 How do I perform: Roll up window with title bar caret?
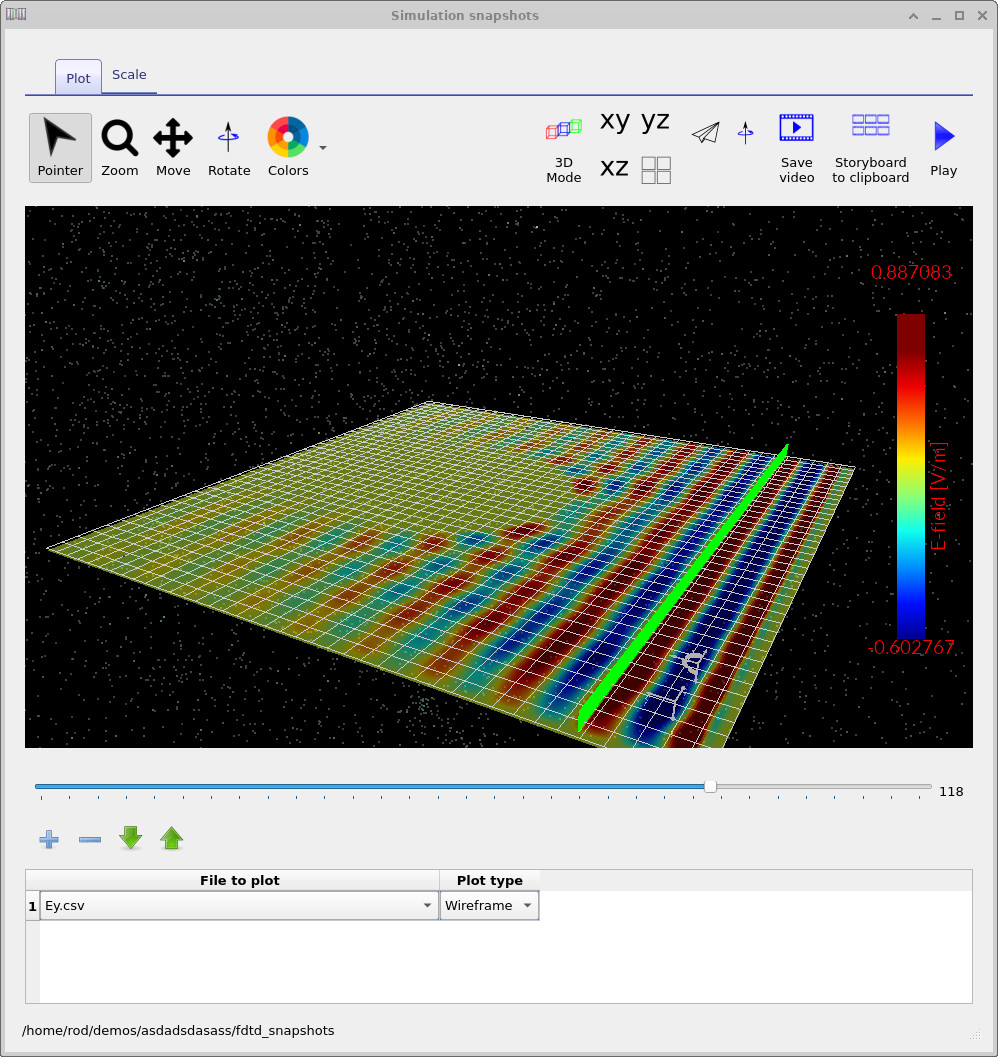(x=913, y=16)
